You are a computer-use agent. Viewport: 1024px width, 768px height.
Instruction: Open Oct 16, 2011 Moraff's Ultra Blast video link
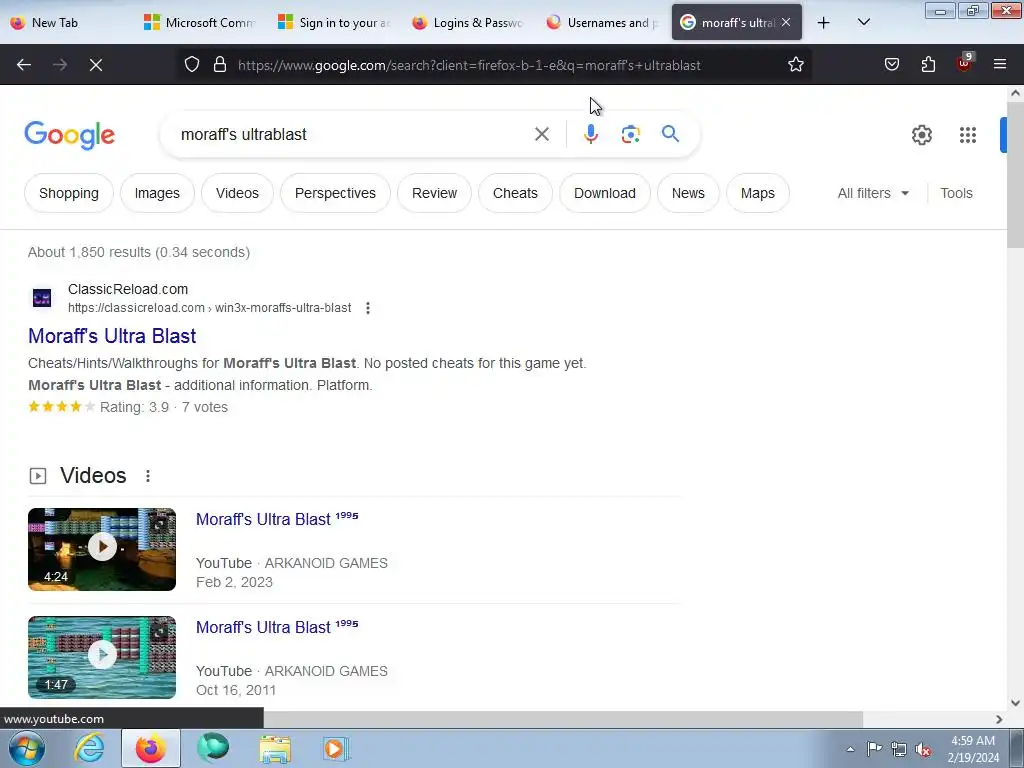[277, 627]
